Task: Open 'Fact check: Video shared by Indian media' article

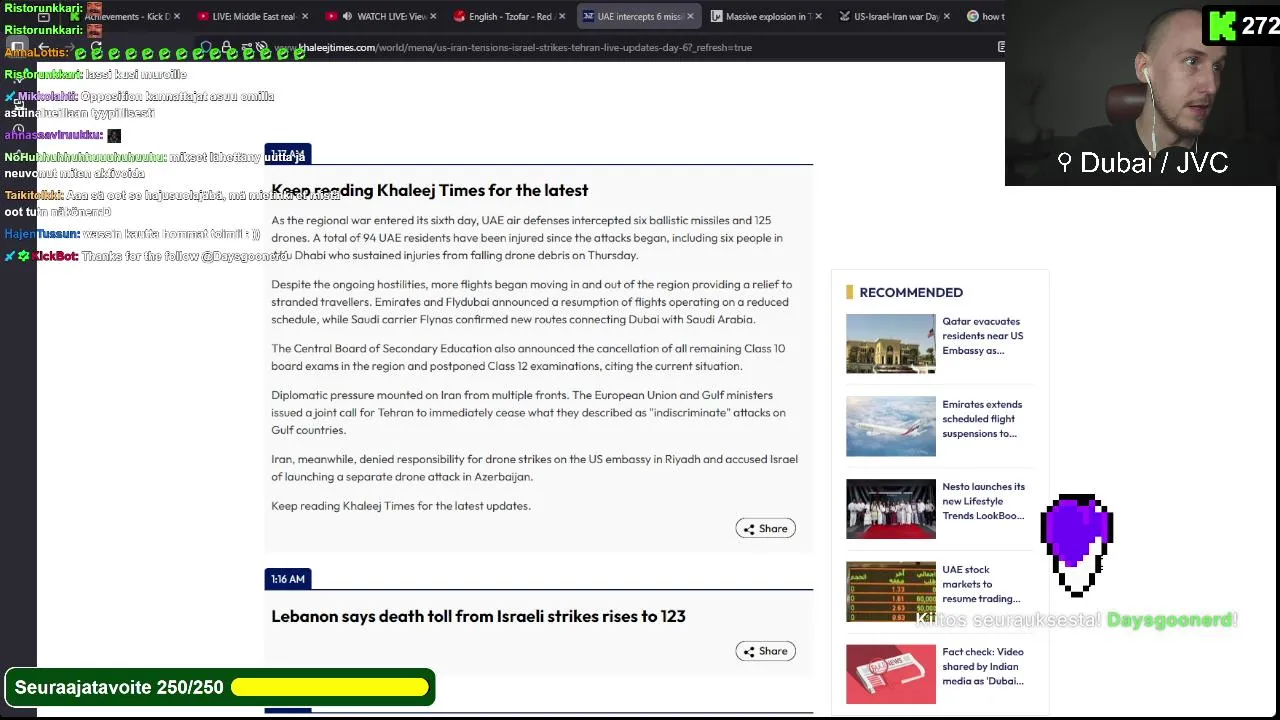Action: [983, 666]
